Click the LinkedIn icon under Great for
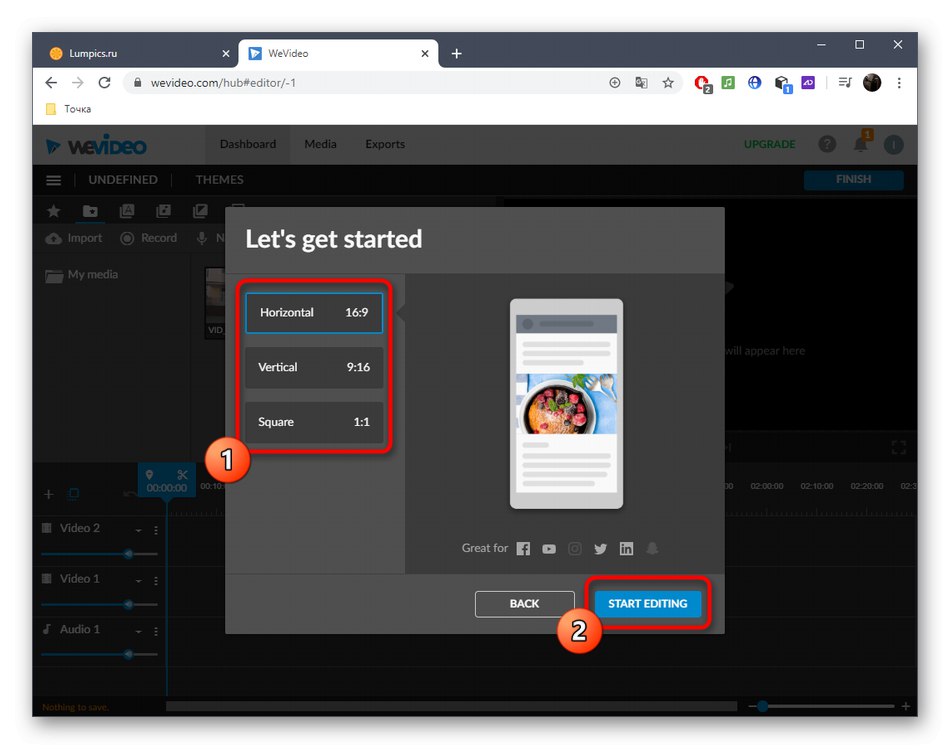 (626, 548)
